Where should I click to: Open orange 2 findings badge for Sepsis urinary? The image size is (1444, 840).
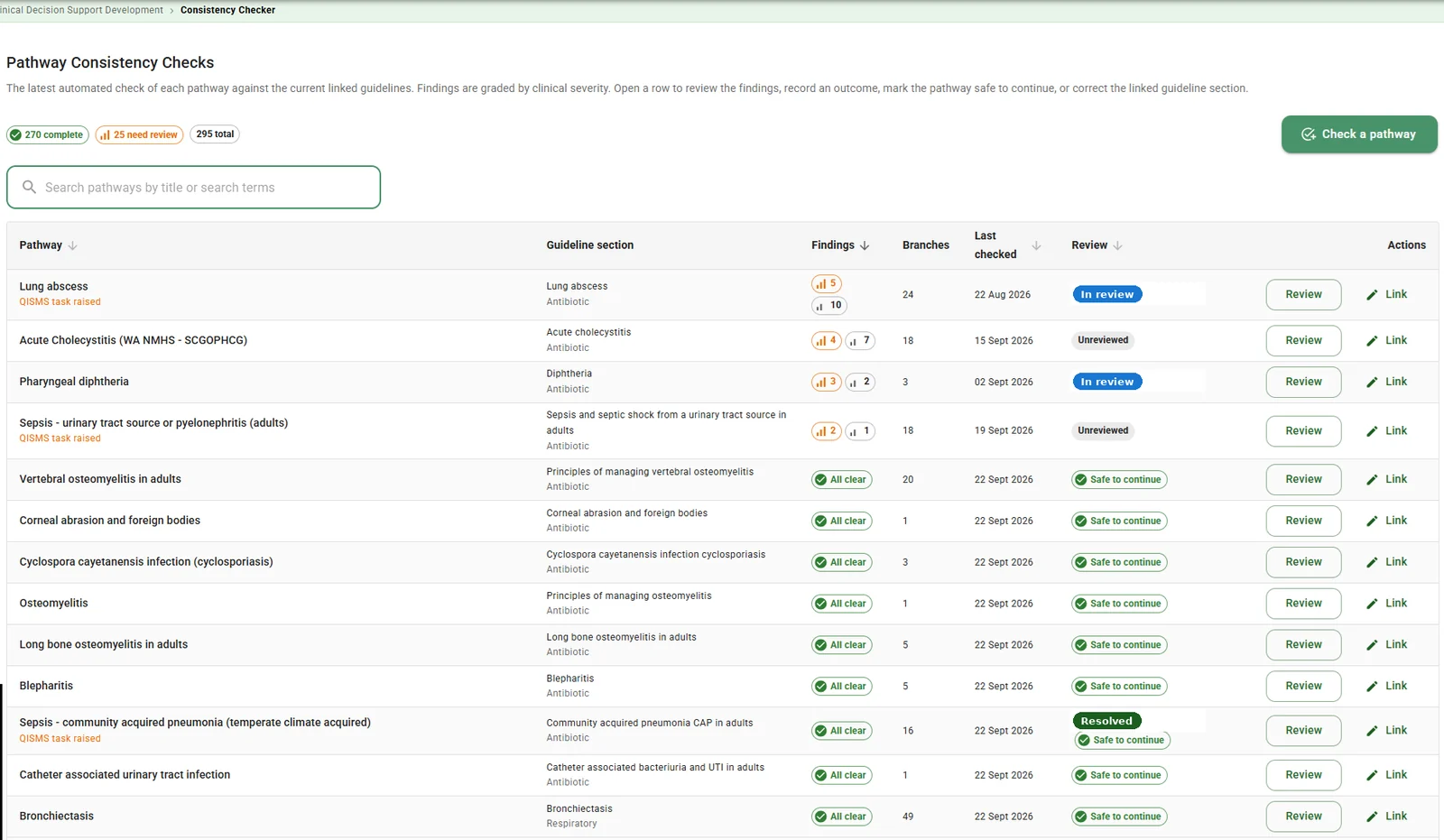pyautogui.click(x=827, y=431)
